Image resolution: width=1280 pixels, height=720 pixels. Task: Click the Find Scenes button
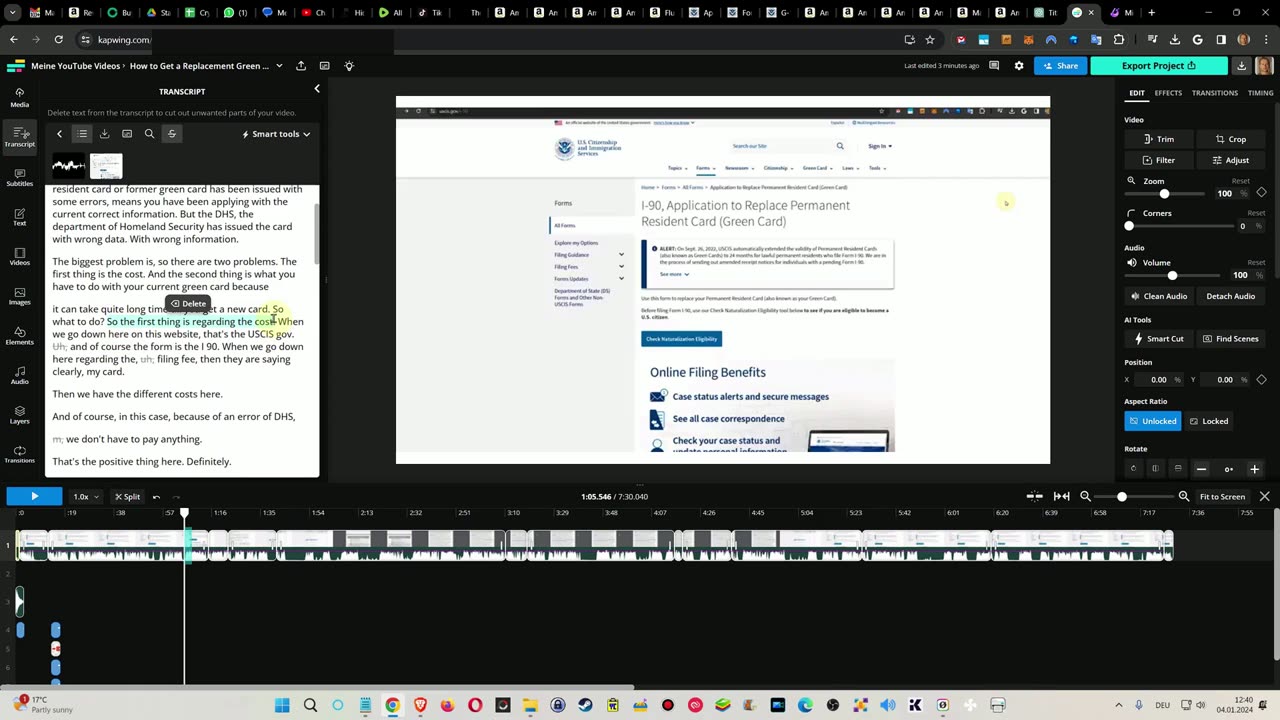(1230, 339)
